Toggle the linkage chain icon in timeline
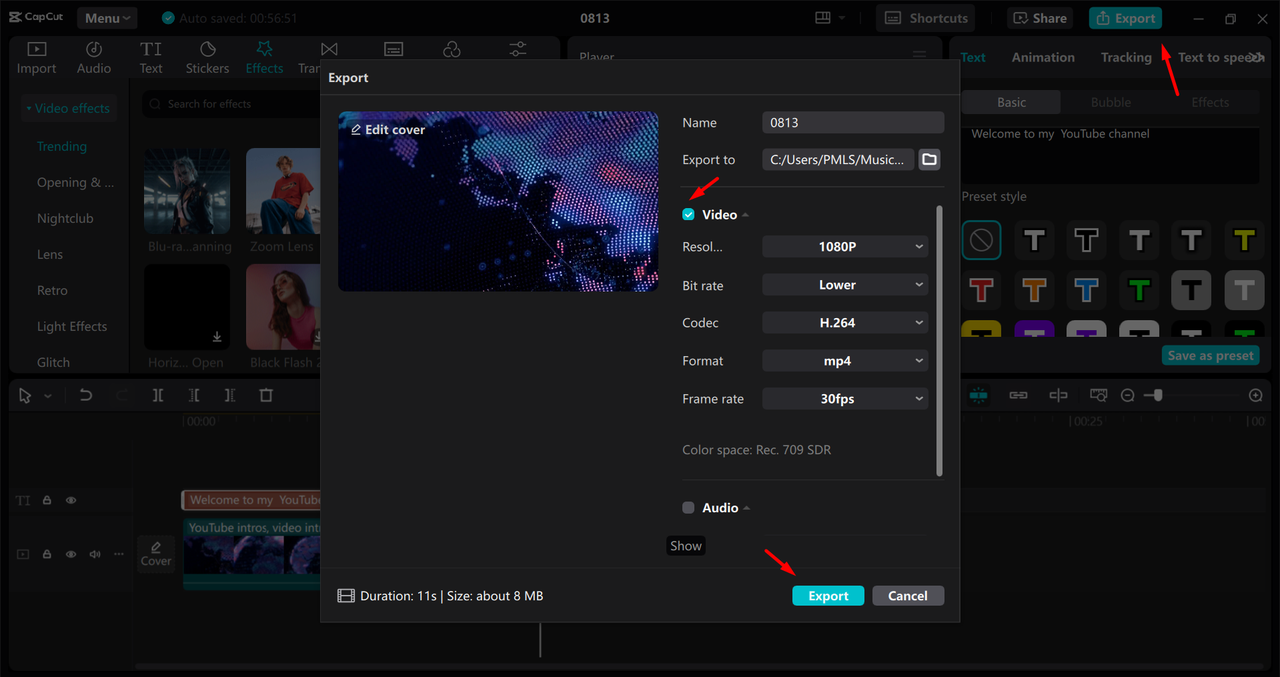The image size is (1280, 677). pos(1018,395)
